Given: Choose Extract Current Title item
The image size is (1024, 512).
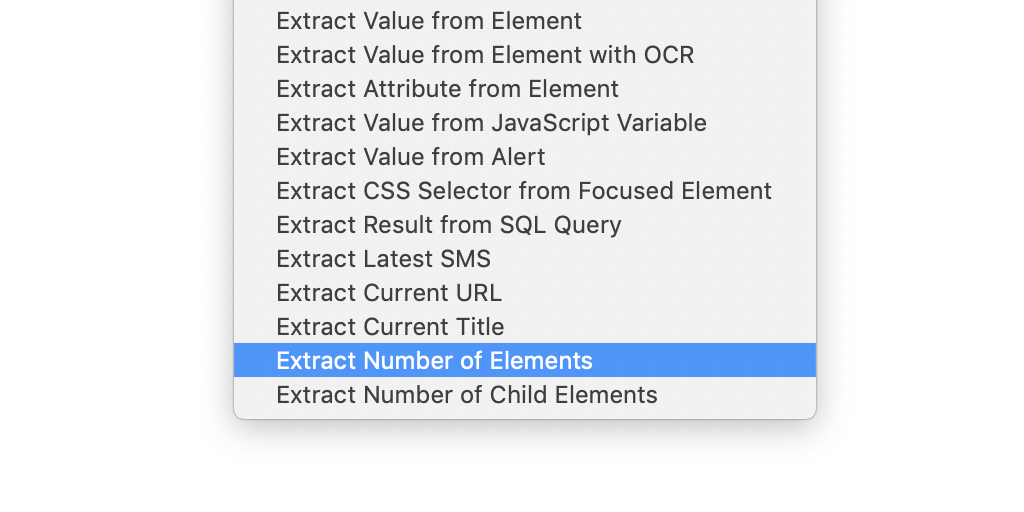Looking at the screenshot, I should coord(525,327).
